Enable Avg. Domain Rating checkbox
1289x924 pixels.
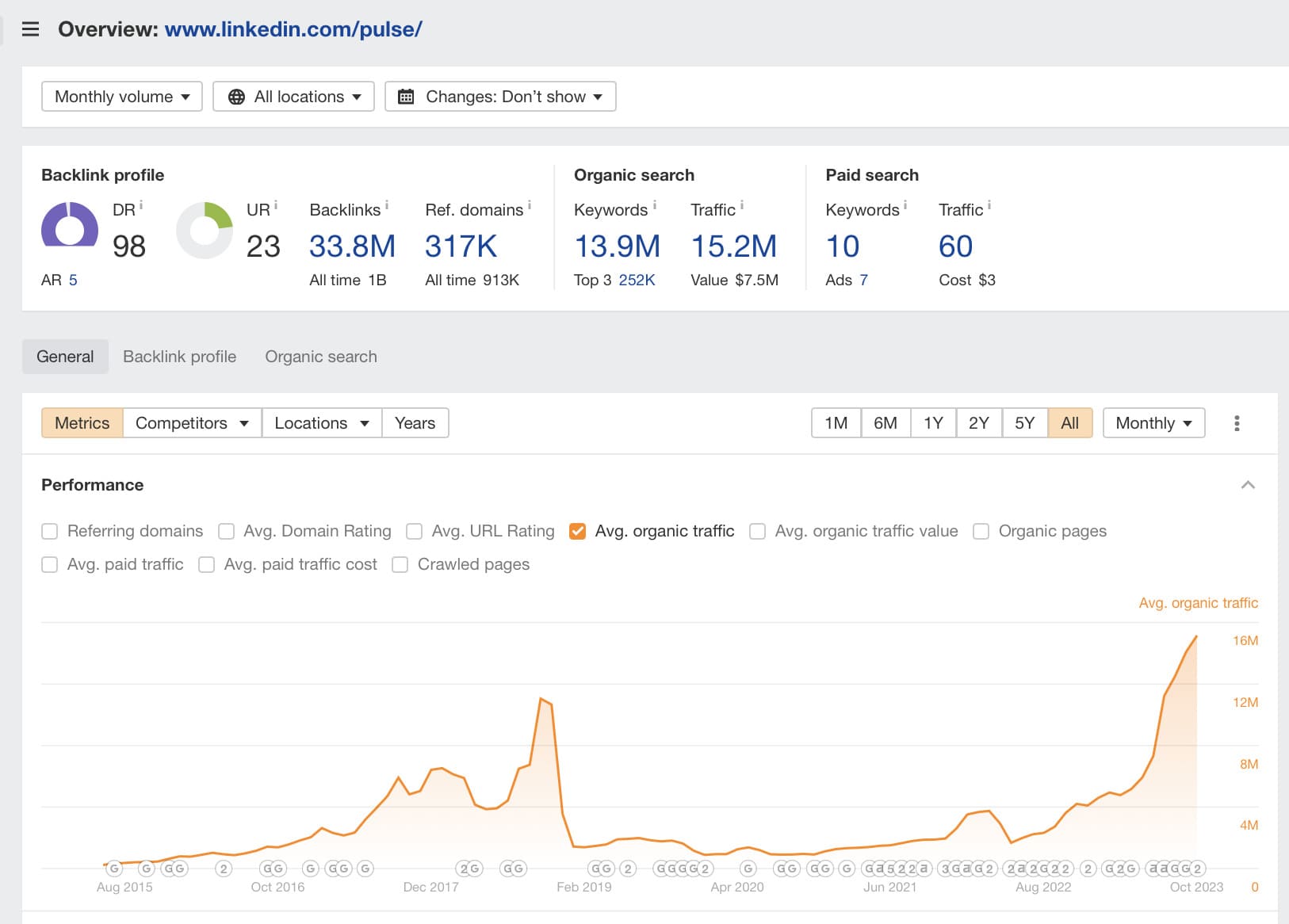226,531
